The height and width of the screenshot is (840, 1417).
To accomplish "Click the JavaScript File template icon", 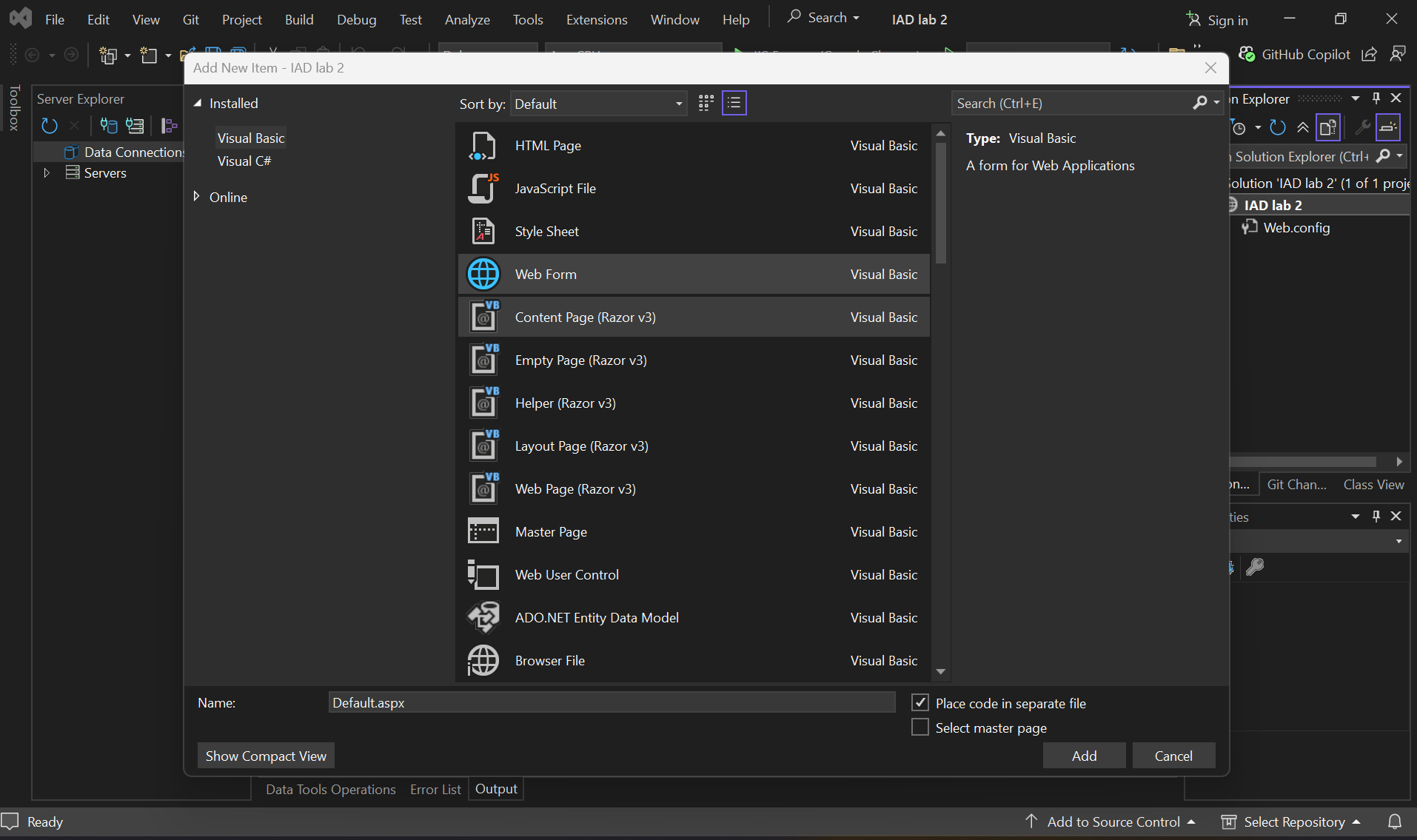I will coord(483,189).
